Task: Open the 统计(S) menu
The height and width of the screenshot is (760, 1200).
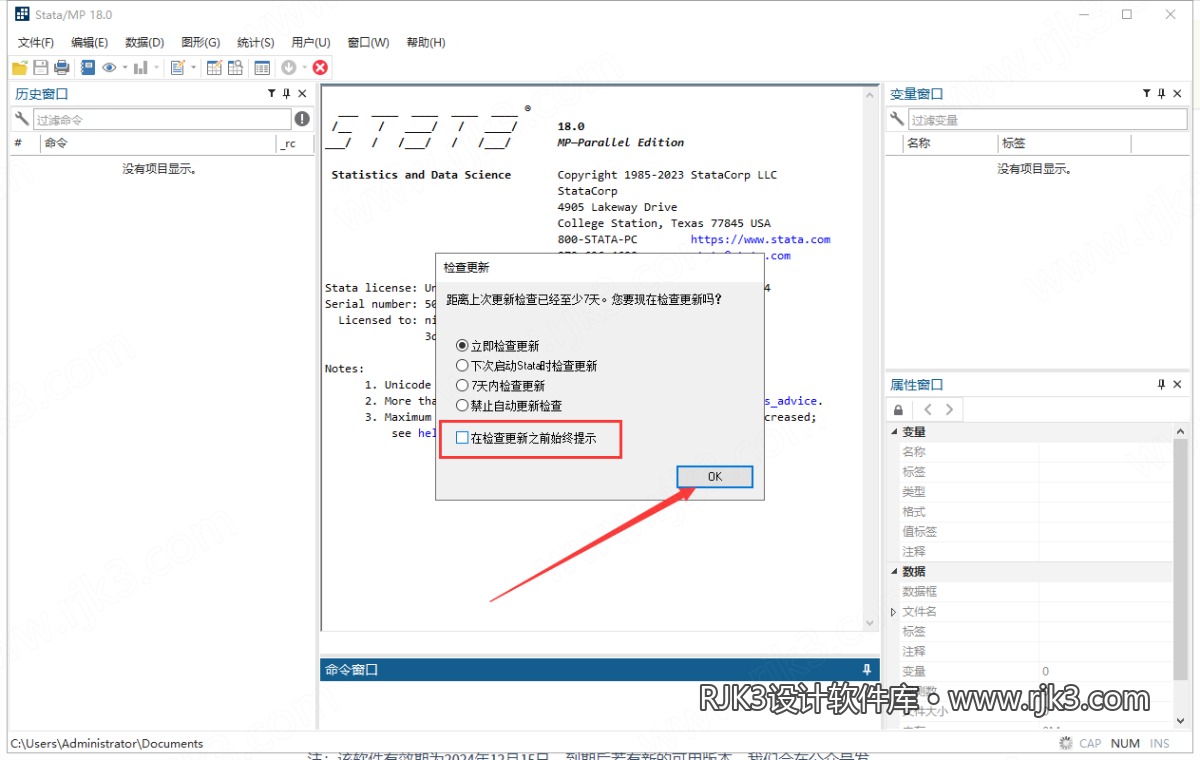Action: (255, 42)
